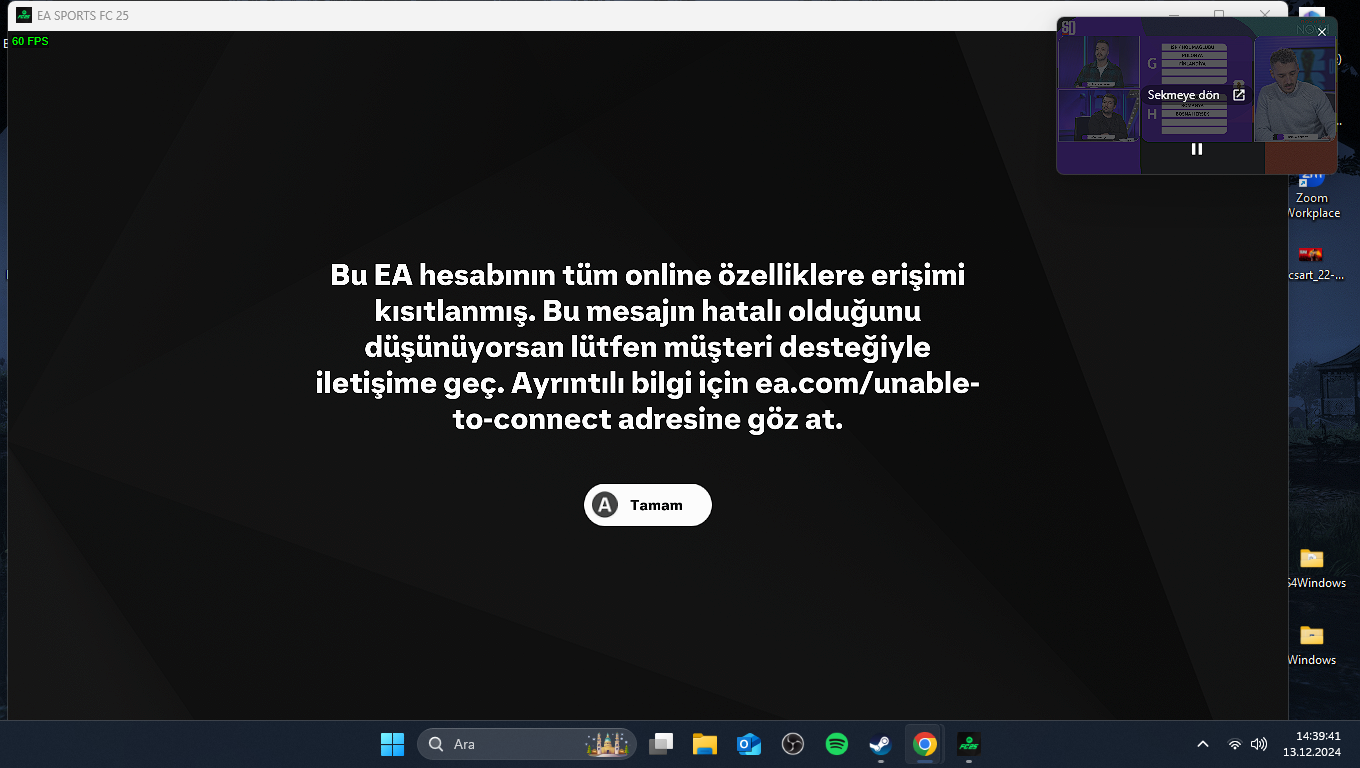Select the Windows desktop folder
The height and width of the screenshot is (768, 1360).
1312,645
